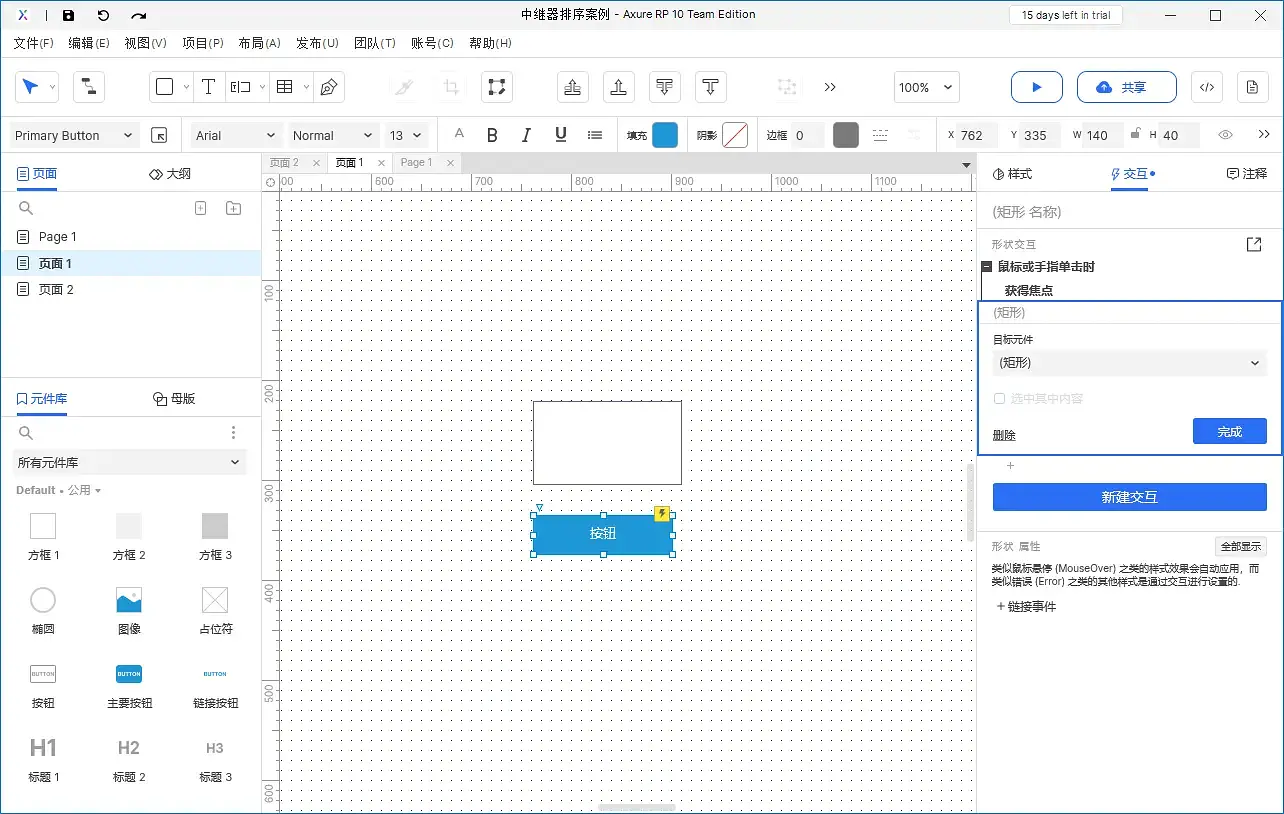The width and height of the screenshot is (1284, 814).
Task: Collapse the 鼠标或手指单击时 event
Action: (987, 267)
